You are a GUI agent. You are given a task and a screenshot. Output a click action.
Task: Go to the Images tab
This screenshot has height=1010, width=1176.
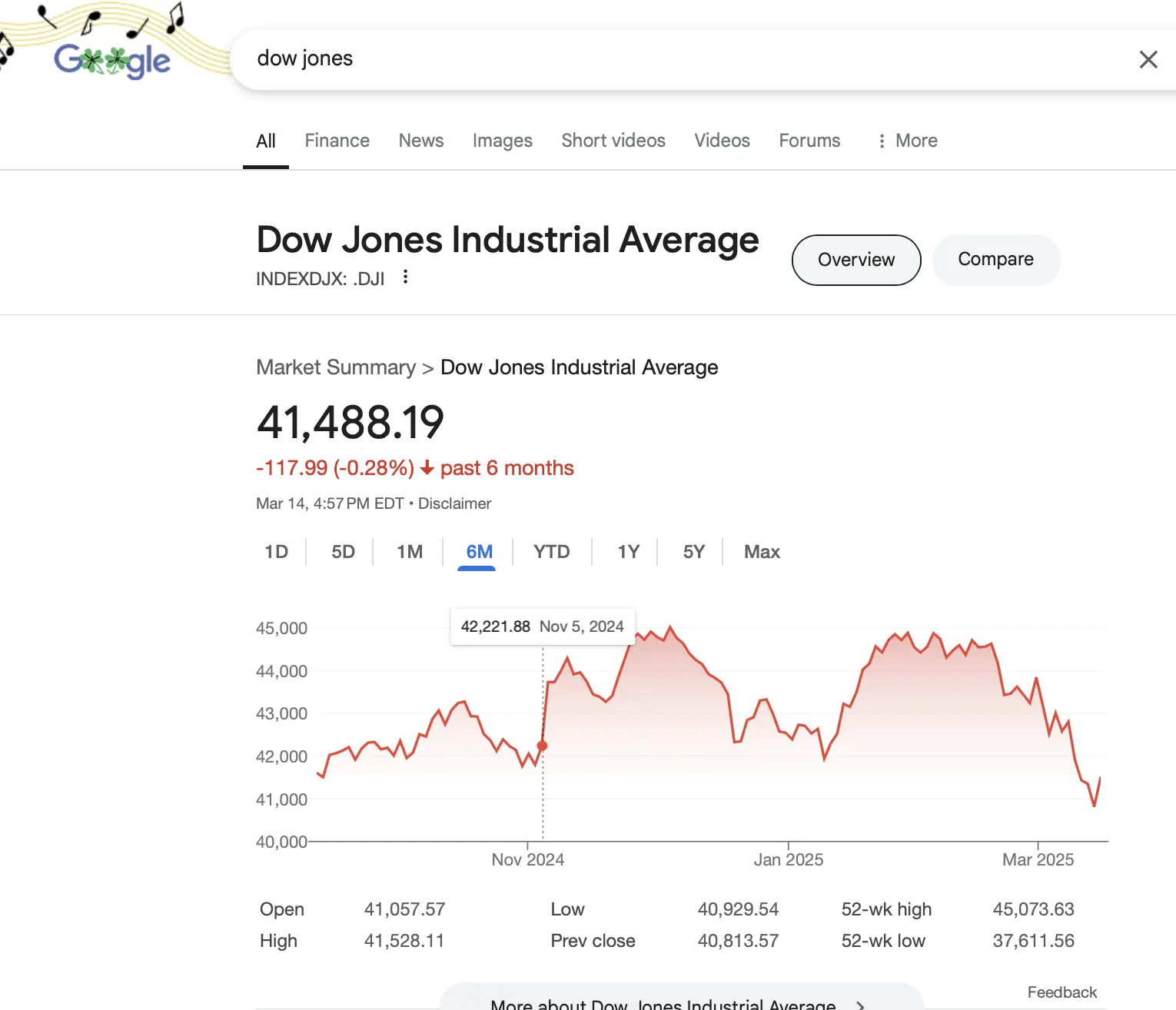tap(502, 141)
